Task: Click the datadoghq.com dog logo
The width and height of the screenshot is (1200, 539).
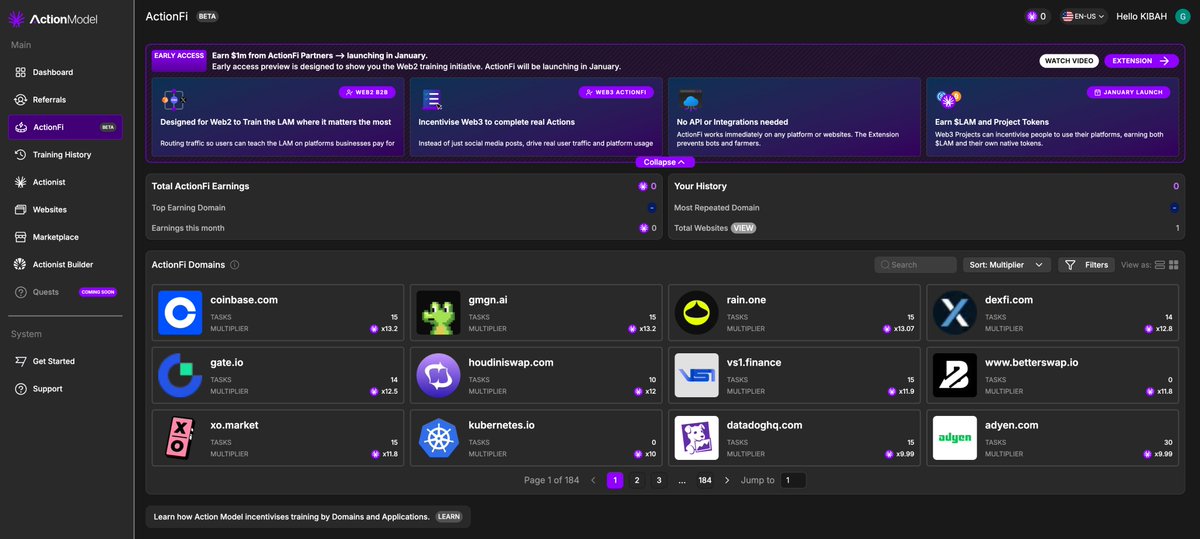Action: (696, 438)
